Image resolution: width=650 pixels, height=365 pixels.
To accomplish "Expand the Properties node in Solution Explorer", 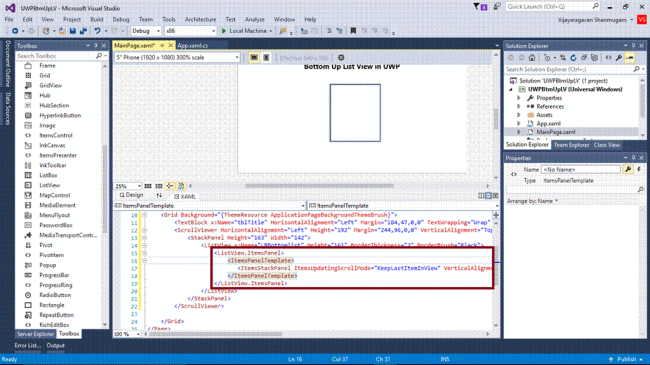I will pos(519,98).
